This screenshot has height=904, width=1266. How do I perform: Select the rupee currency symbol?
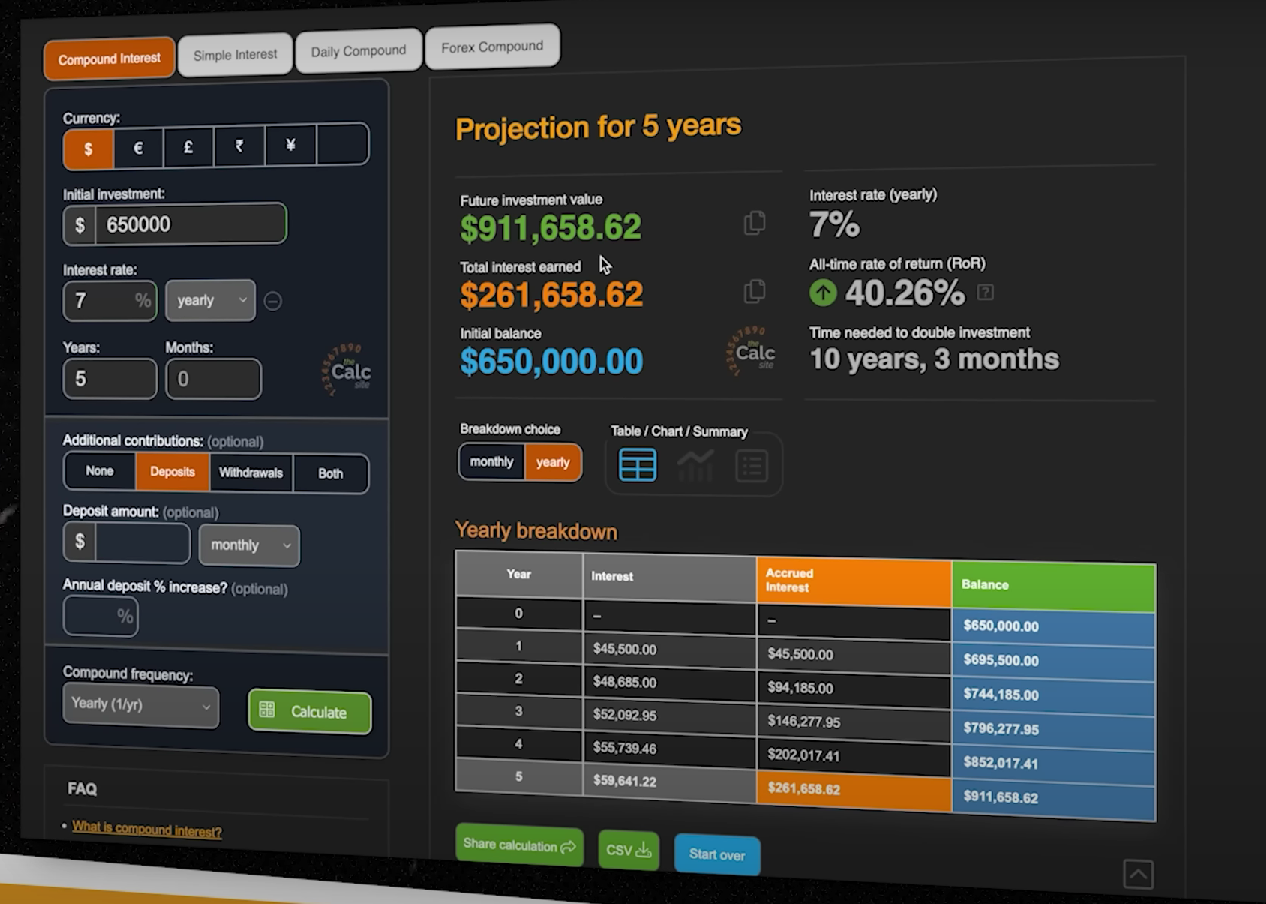[239, 146]
